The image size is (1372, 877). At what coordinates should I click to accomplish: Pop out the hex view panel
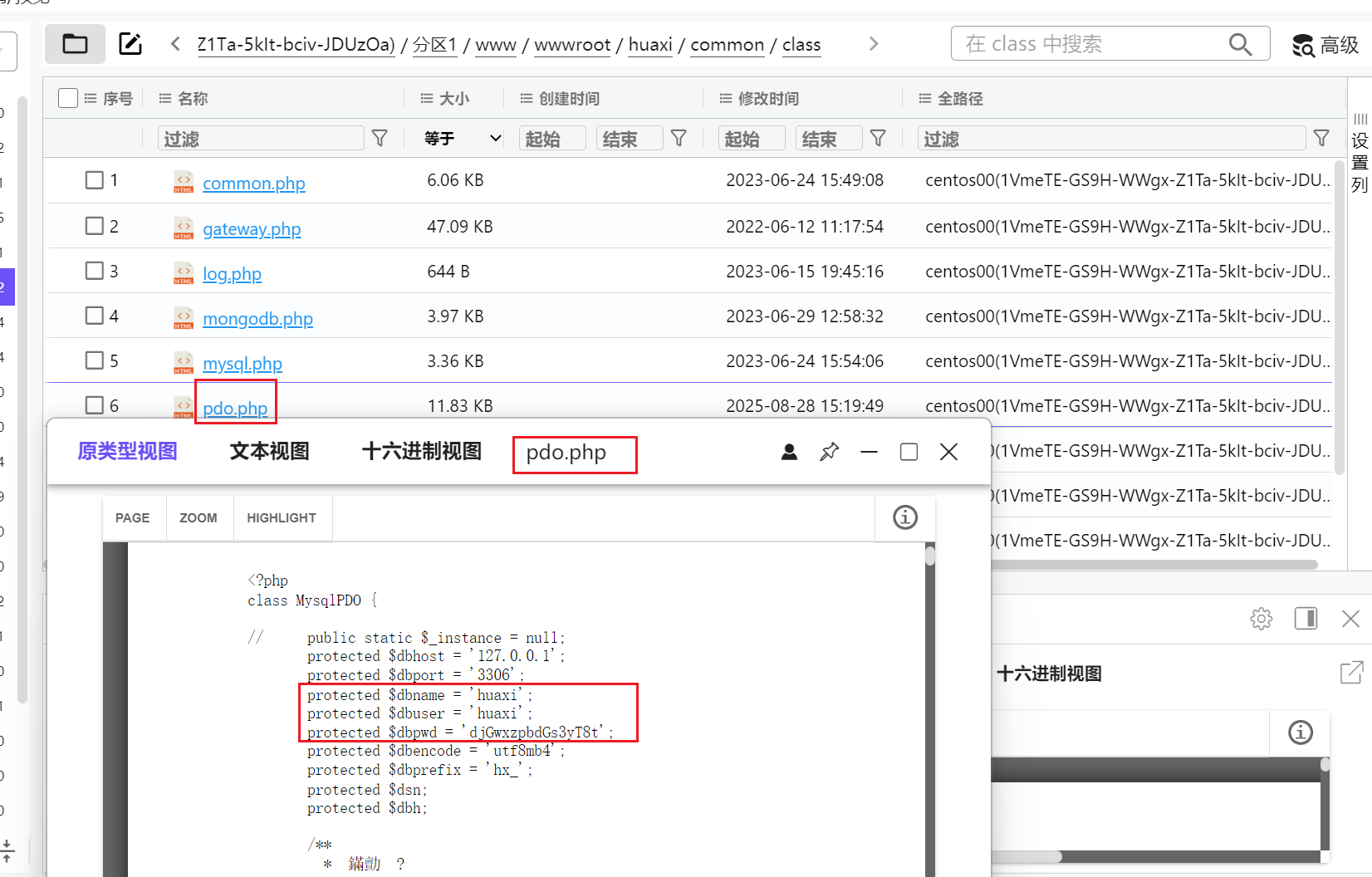[1351, 673]
